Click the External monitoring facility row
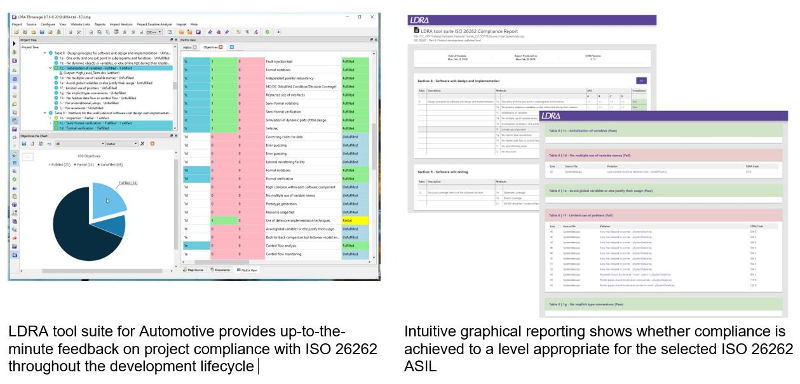The image size is (800, 384). click(x=276, y=162)
